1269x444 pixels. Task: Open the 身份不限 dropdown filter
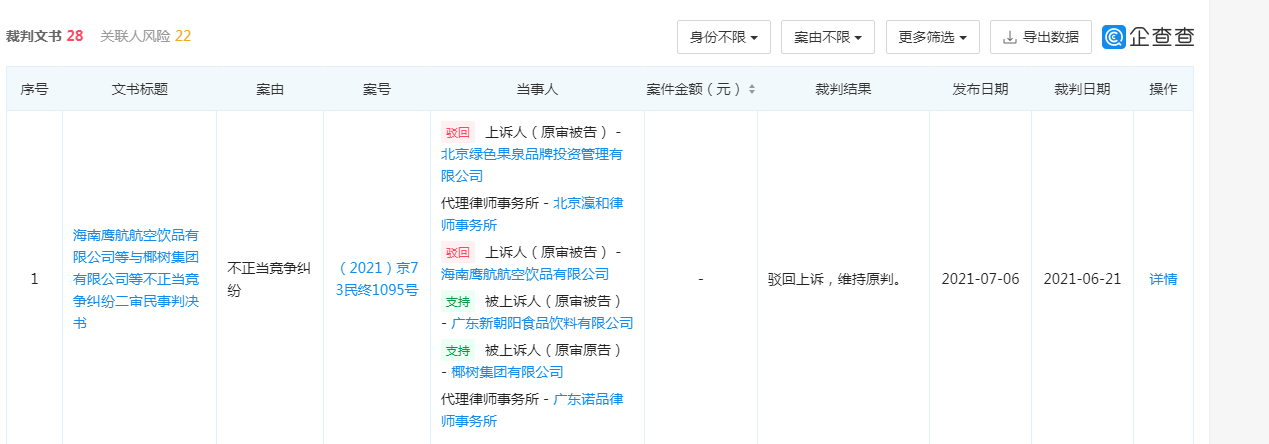pyautogui.click(x=724, y=37)
